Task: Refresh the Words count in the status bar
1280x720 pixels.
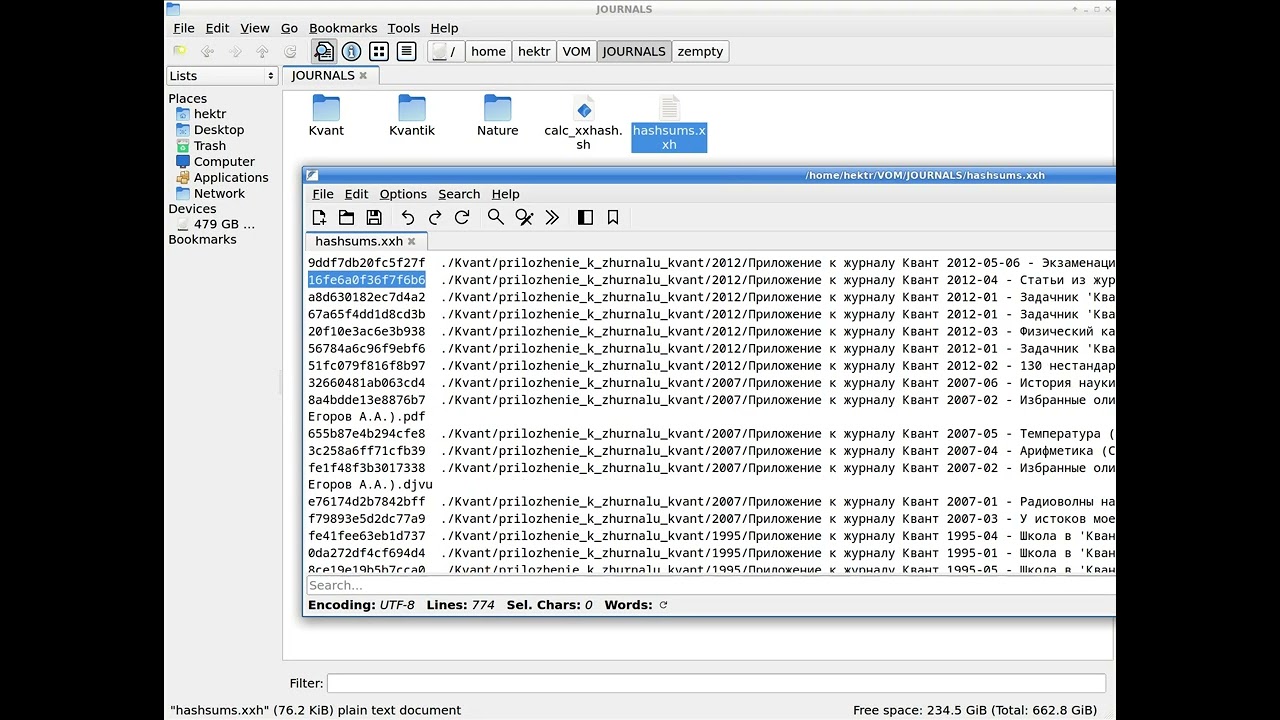Action: (x=663, y=605)
